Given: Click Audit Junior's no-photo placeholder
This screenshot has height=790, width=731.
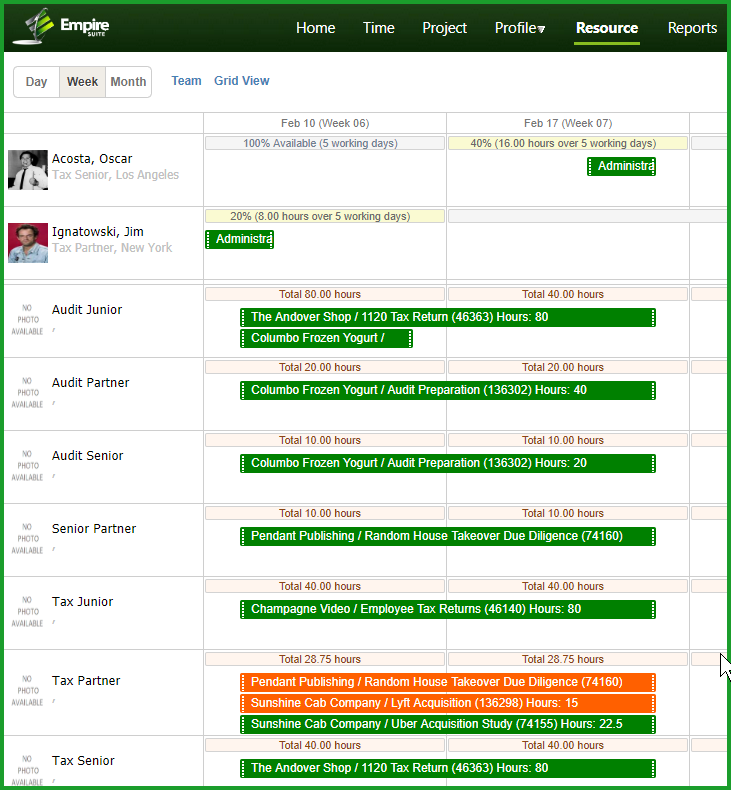Looking at the screenshot, I should pyautogui.click(x=27, y=319).
